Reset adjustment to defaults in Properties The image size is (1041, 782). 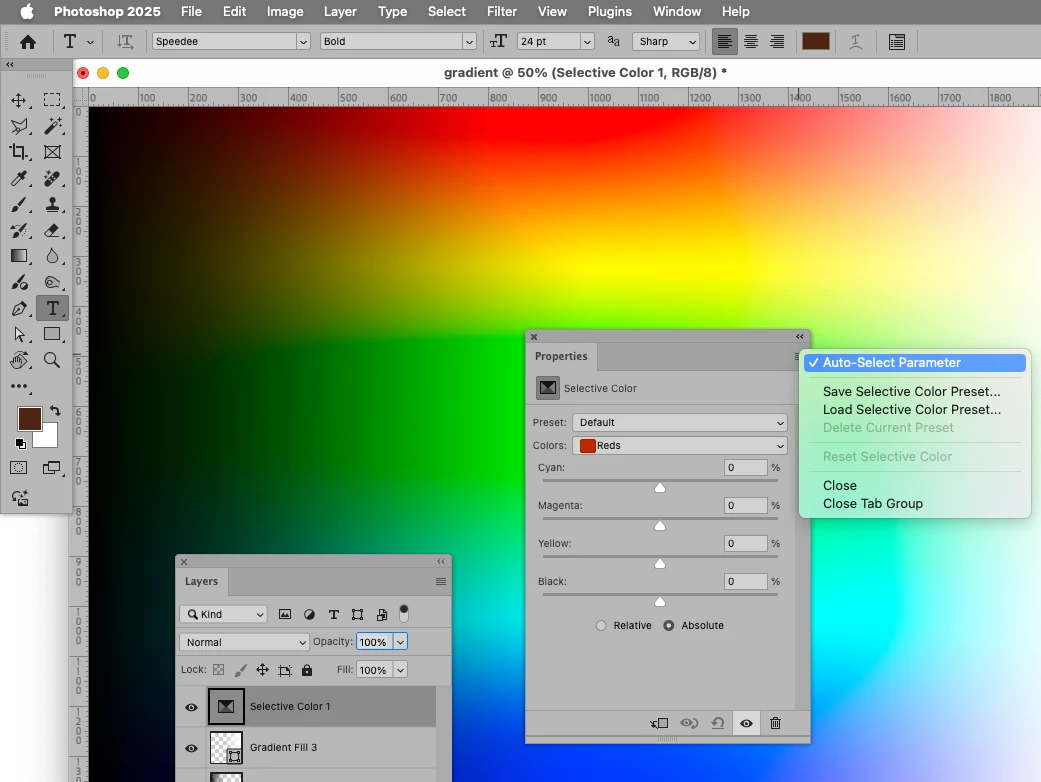718,723
